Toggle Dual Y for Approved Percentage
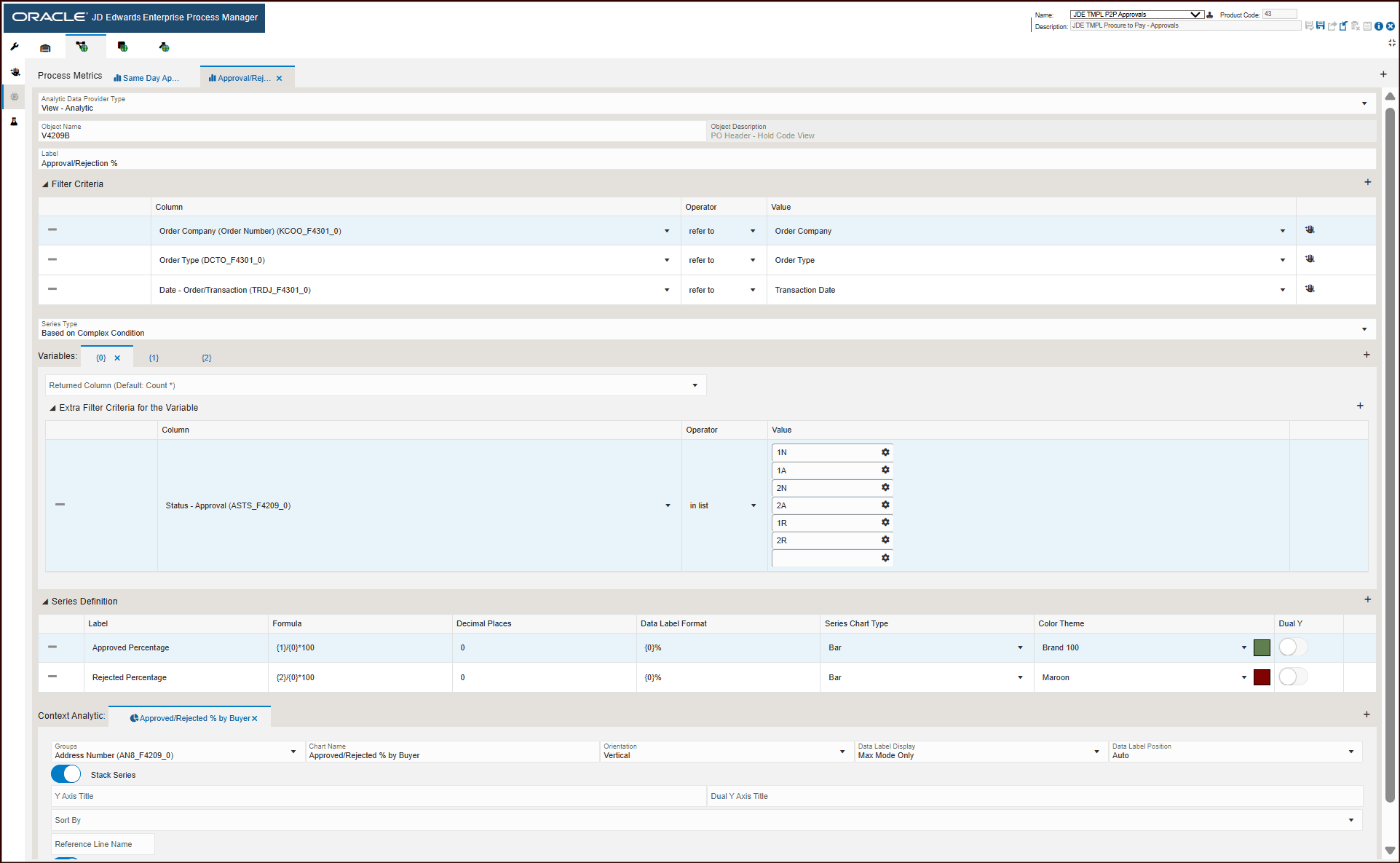The width and height of the screenshot is (1400, 863). [x=1292, y=647]
